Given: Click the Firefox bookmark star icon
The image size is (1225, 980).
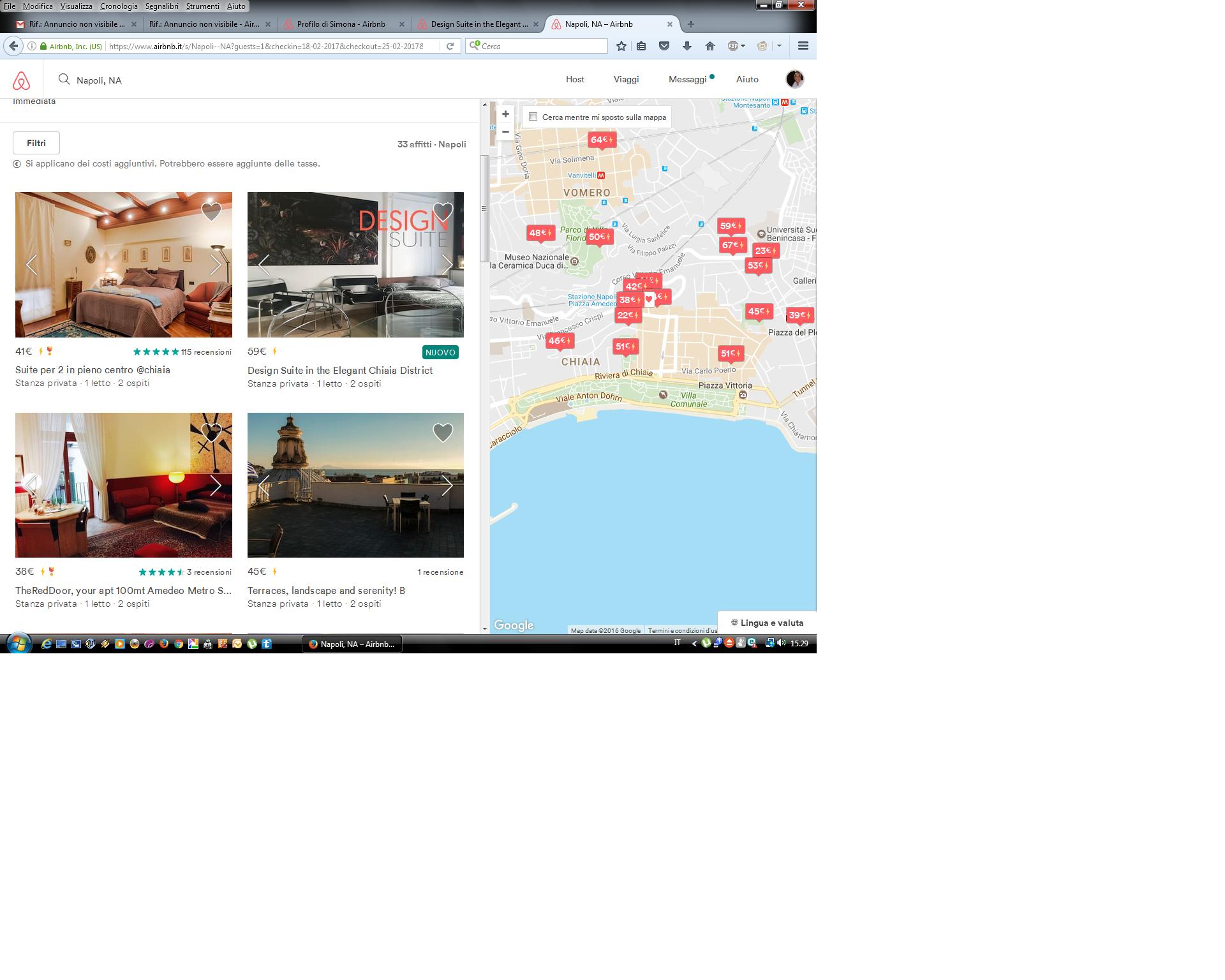Looking at the screenshot, I should pyautogui.click(x=621, y=46).
